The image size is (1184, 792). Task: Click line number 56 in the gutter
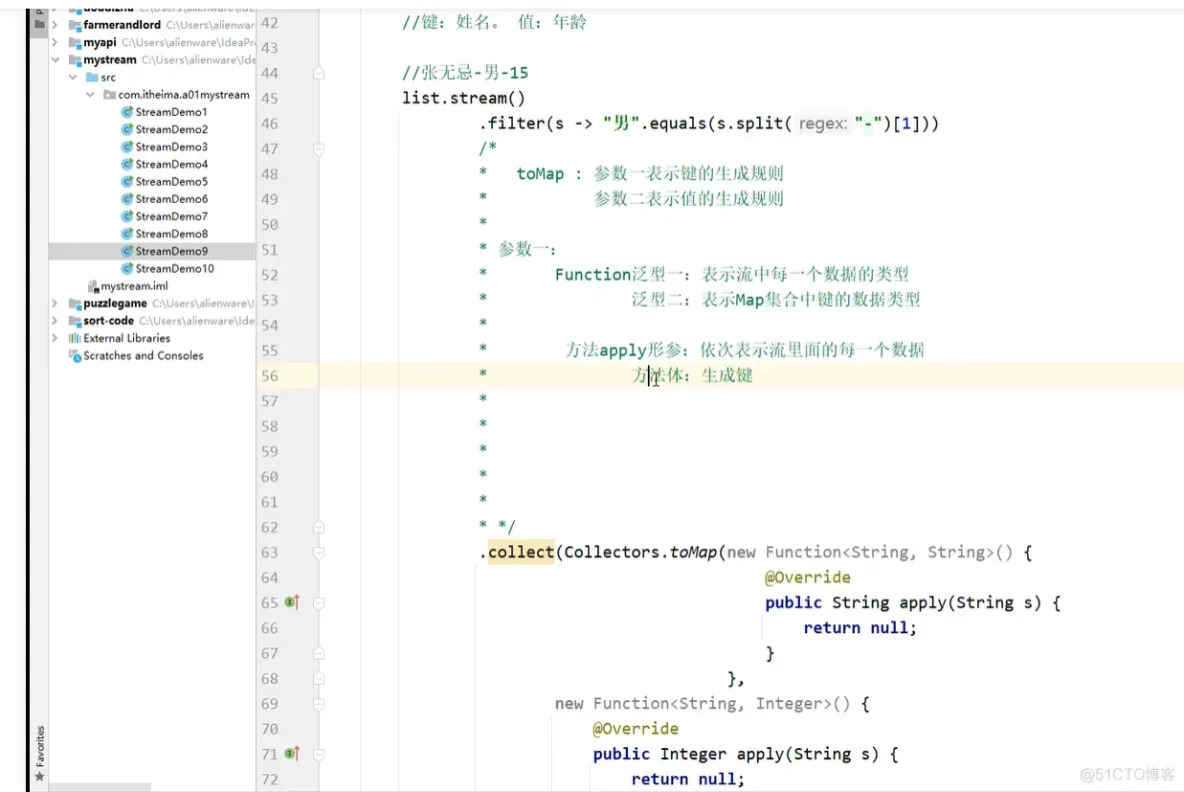click(270, 376)
